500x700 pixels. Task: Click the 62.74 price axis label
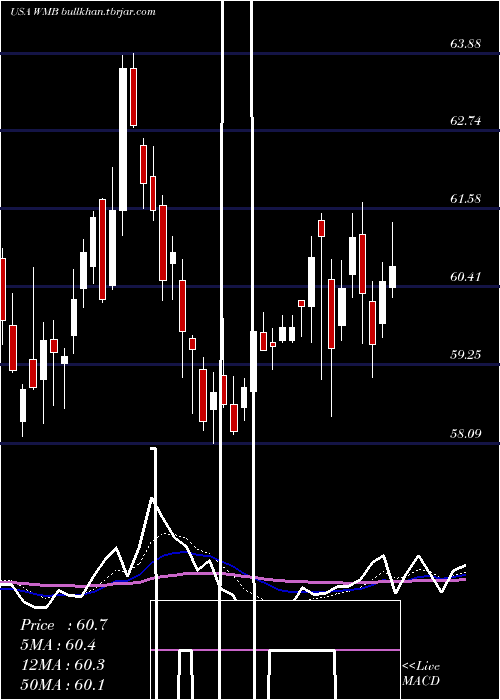(x=466, y=121)
